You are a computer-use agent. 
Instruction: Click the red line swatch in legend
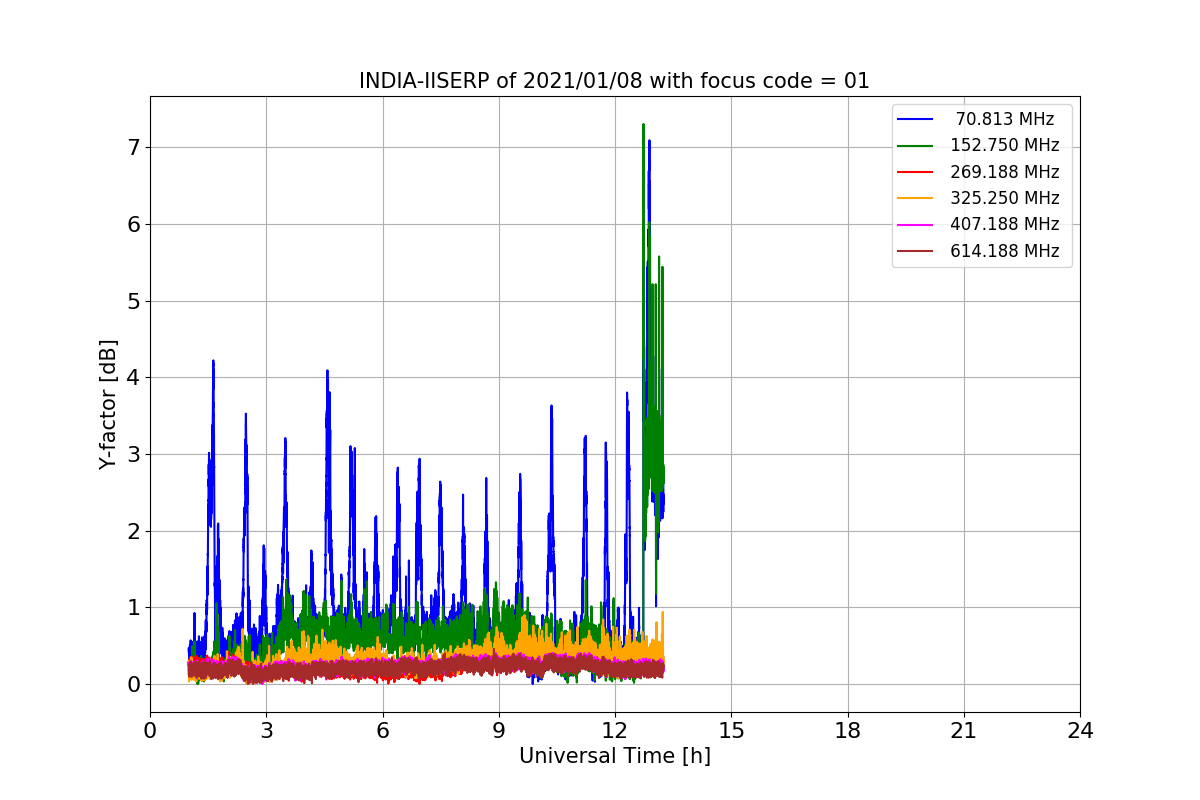pos(915,172)
